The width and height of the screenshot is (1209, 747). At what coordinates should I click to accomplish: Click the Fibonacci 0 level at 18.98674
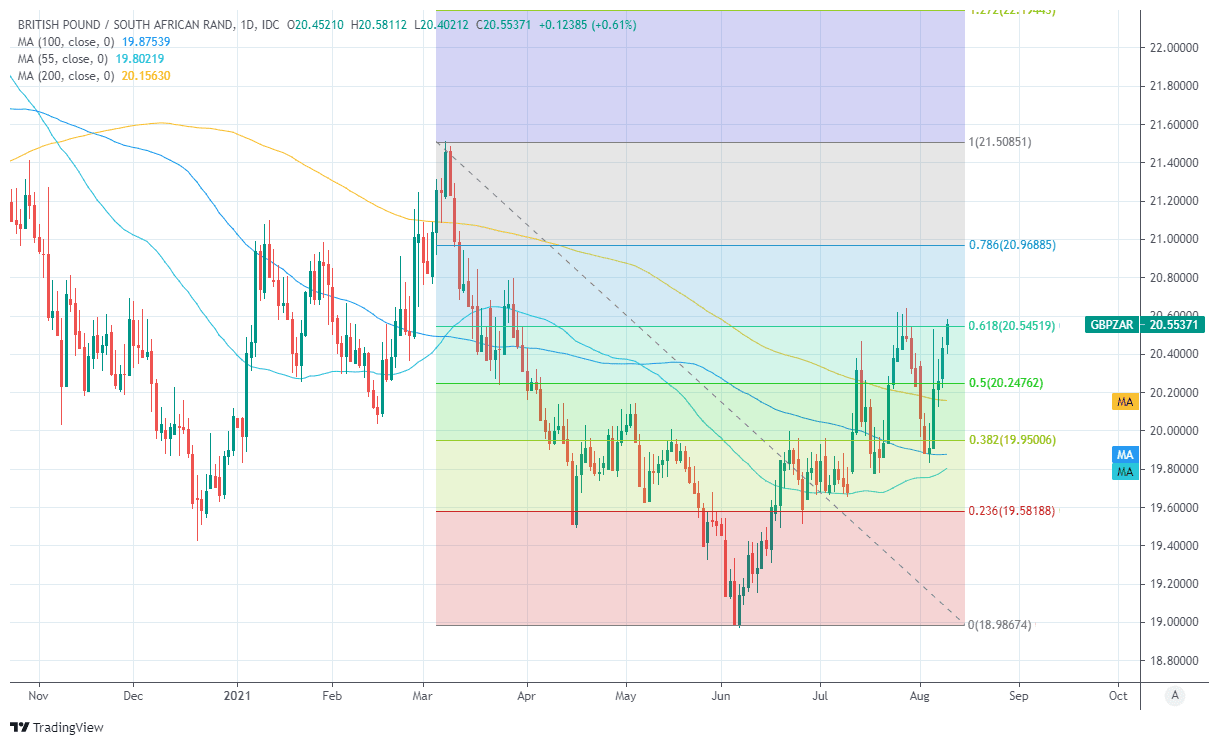coord(1000,625)
